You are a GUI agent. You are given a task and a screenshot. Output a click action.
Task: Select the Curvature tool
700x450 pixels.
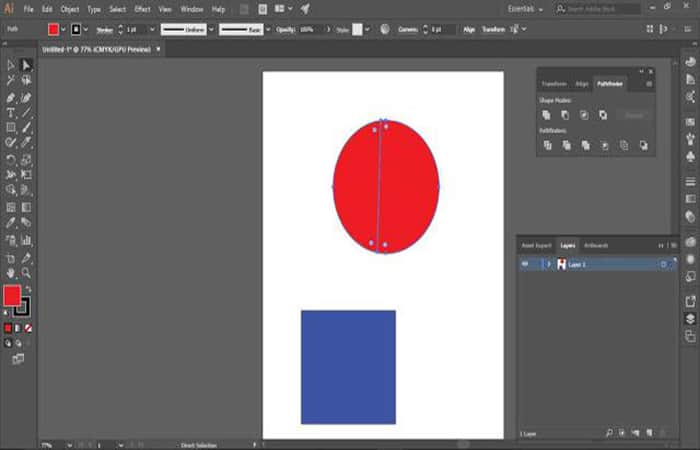click(26, 97)
